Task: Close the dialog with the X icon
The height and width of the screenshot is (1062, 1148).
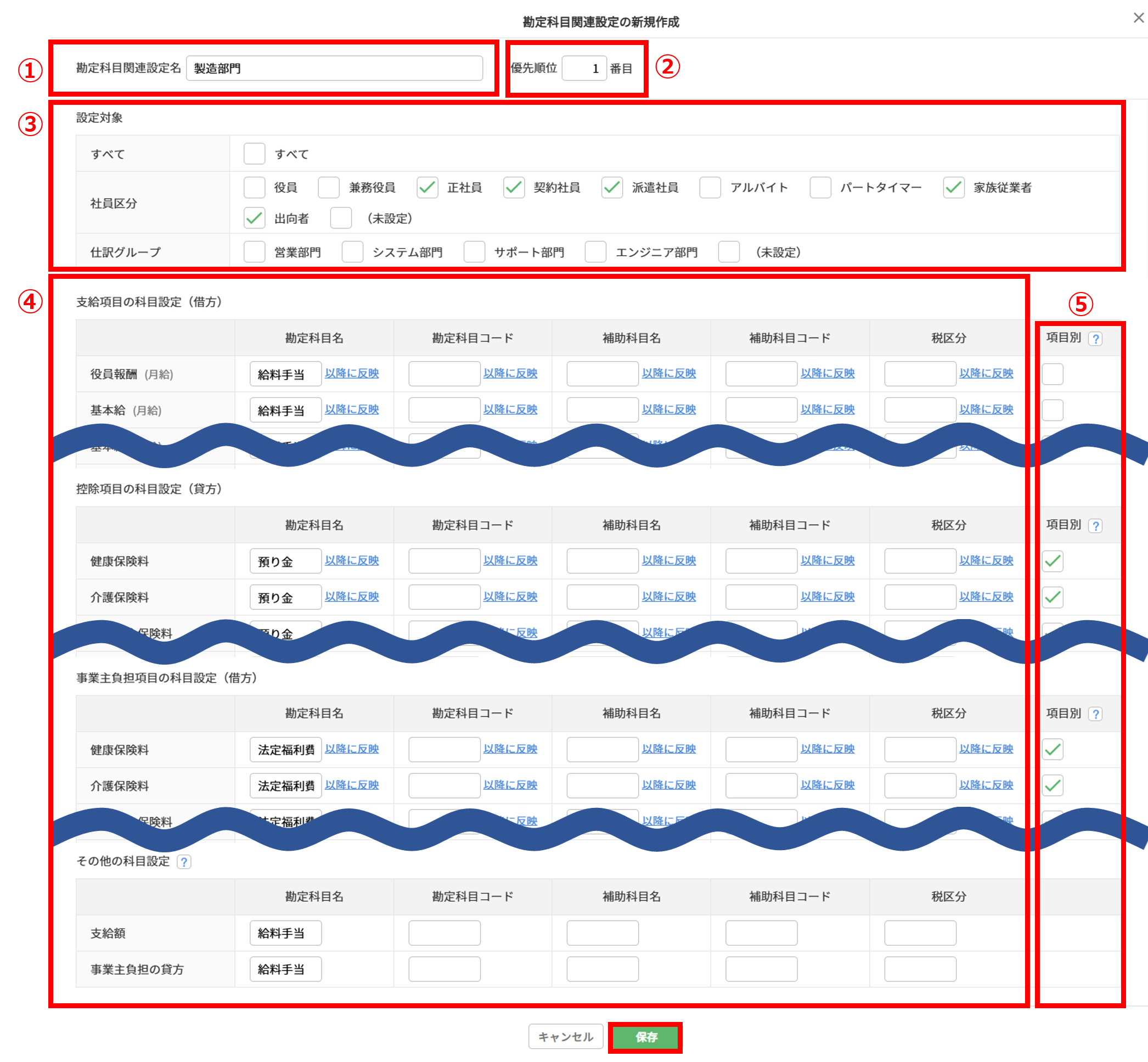Action: (x=1138, y=18)
